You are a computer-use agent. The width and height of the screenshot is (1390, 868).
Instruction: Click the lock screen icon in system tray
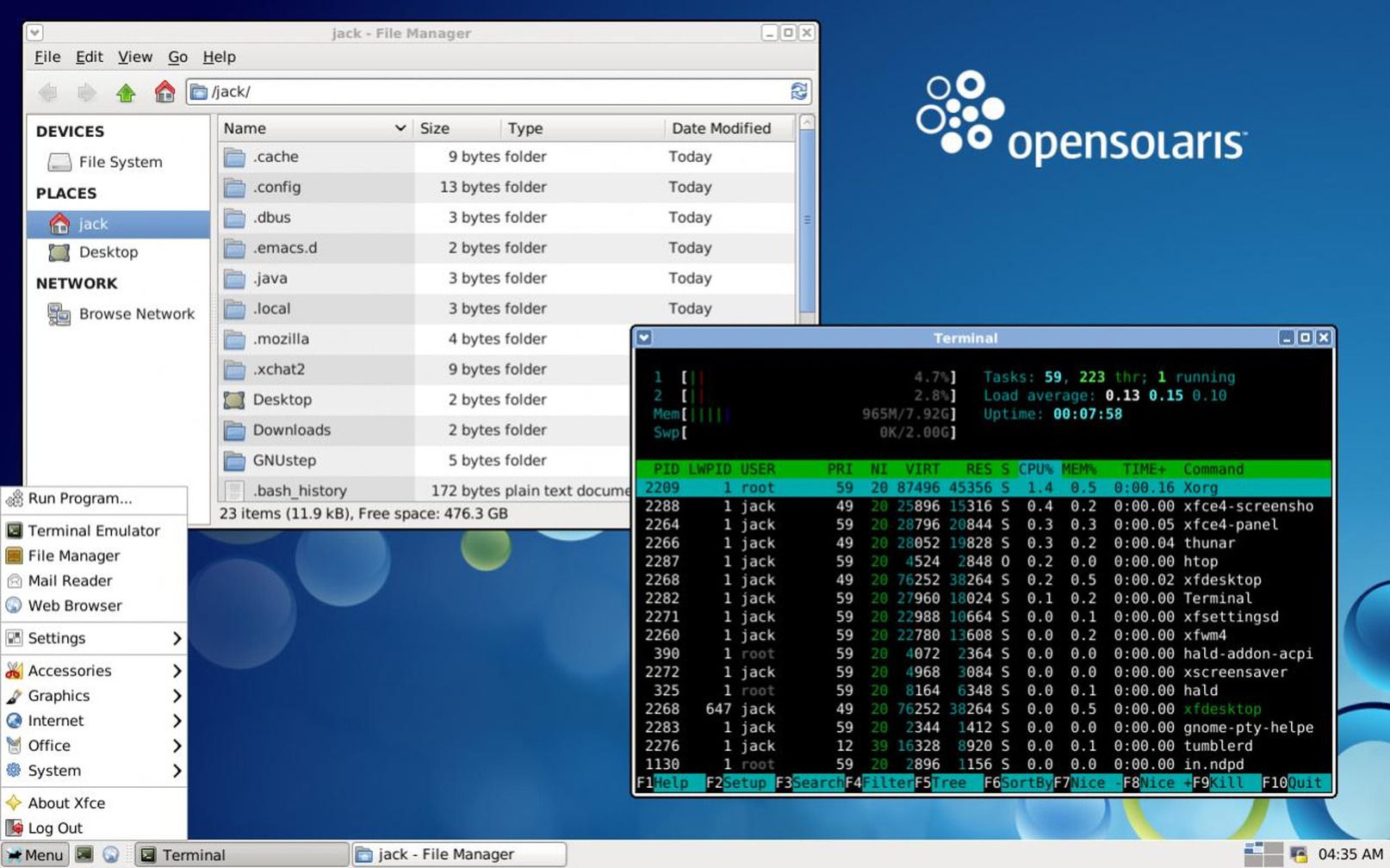click(x=1299, y=854)
